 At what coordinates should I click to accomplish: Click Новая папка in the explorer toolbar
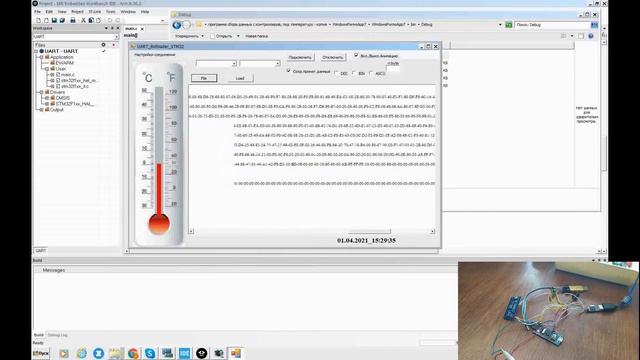tap(256, 36)
